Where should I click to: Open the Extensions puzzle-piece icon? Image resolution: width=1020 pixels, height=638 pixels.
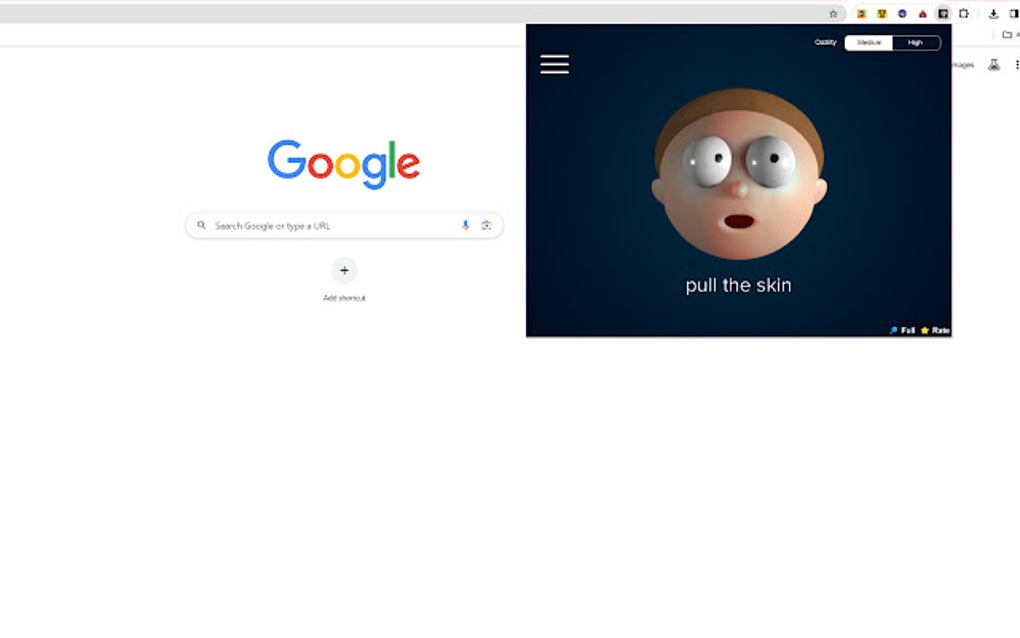tap(964, 14)
